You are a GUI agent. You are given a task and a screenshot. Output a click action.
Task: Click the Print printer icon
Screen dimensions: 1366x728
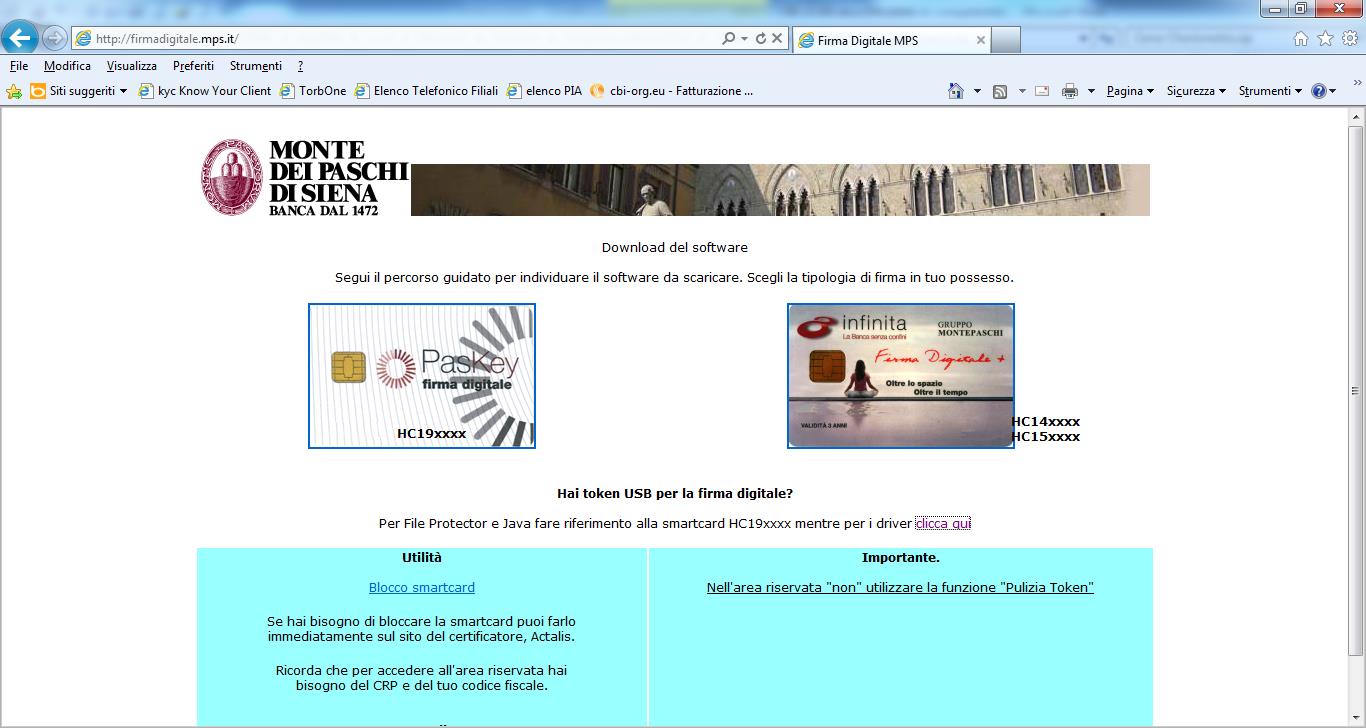click(x=1069, y=91)
